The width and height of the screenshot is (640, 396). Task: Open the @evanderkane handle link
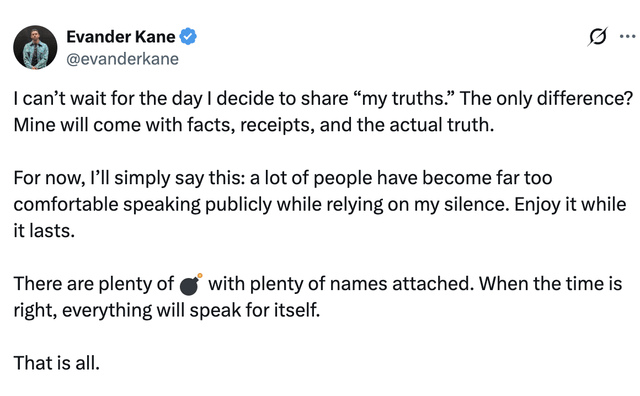(x=122, y=59)
